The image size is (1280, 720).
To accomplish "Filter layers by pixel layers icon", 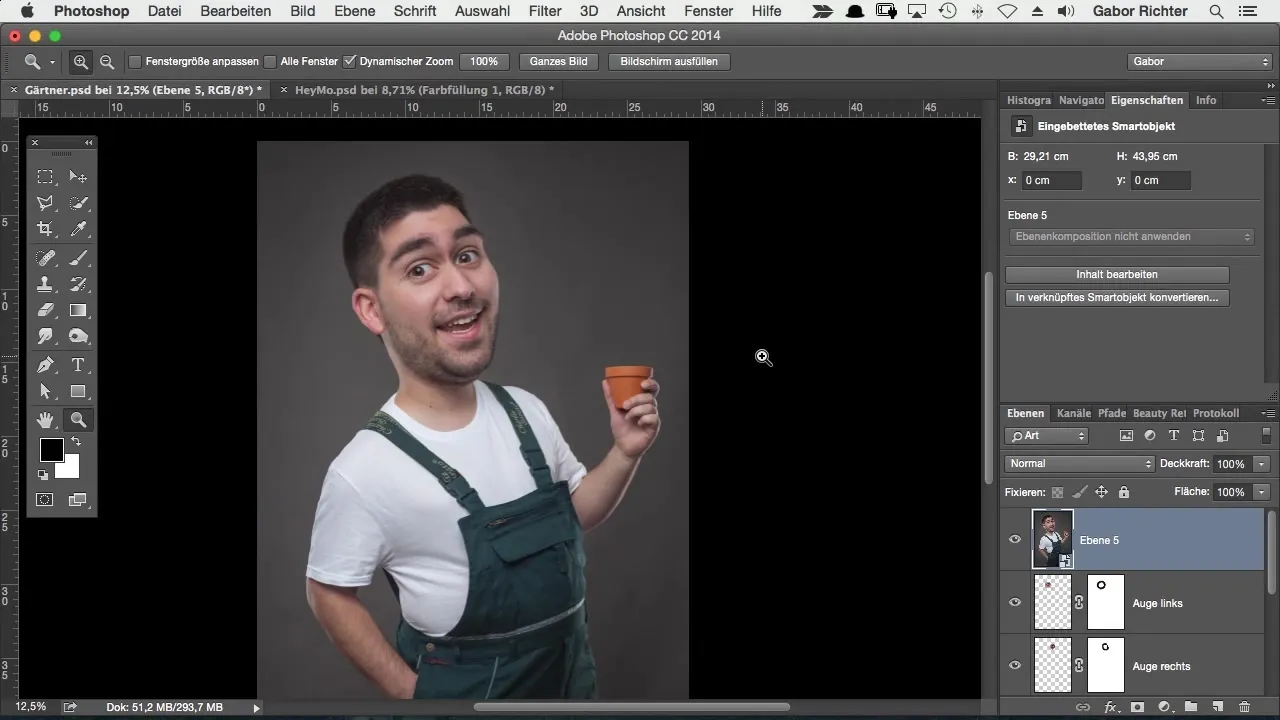I will (x=1126, y=436).
